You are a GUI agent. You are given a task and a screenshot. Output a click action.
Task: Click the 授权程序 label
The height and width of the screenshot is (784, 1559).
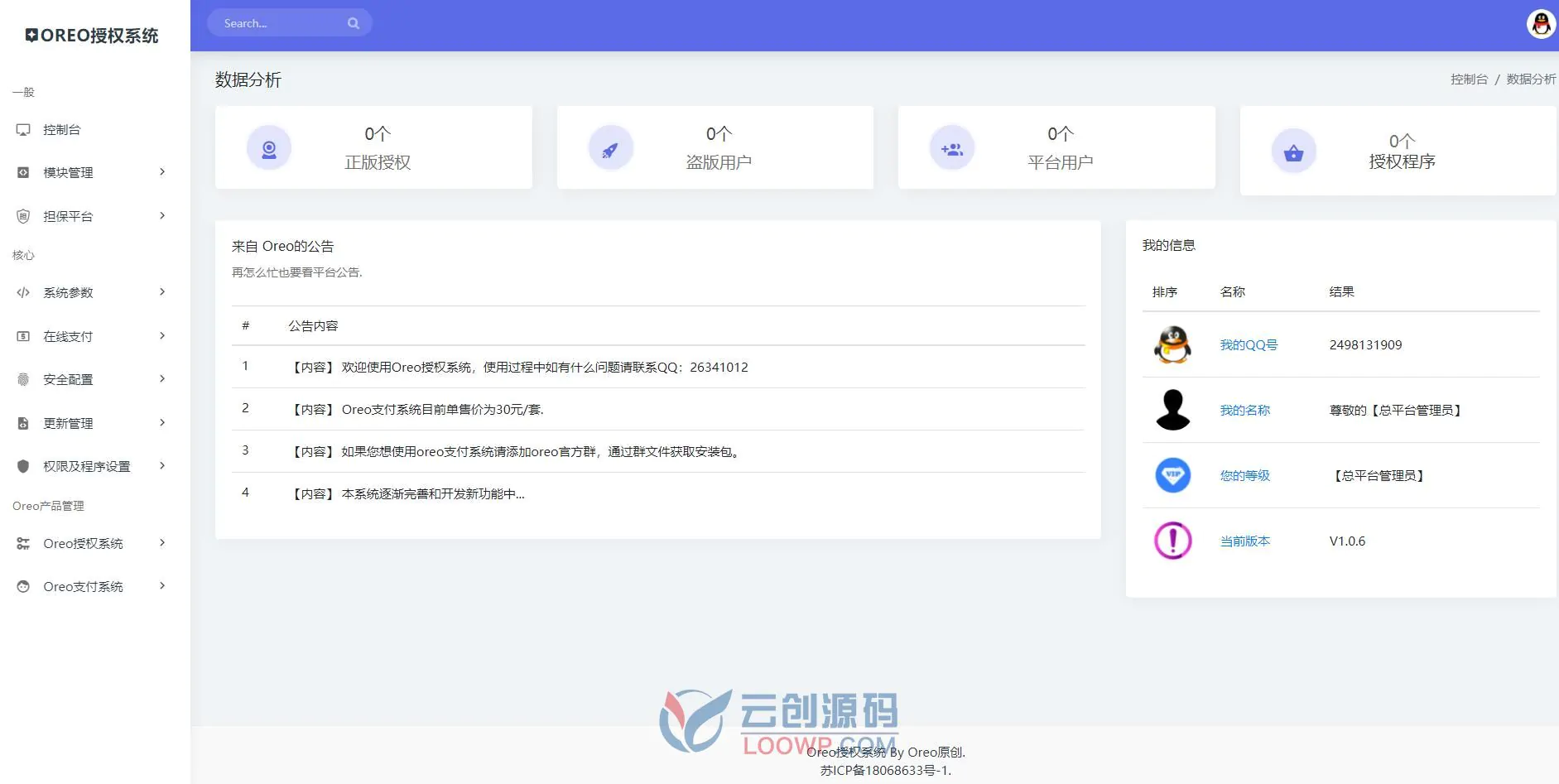click(x=1402, y=162)
